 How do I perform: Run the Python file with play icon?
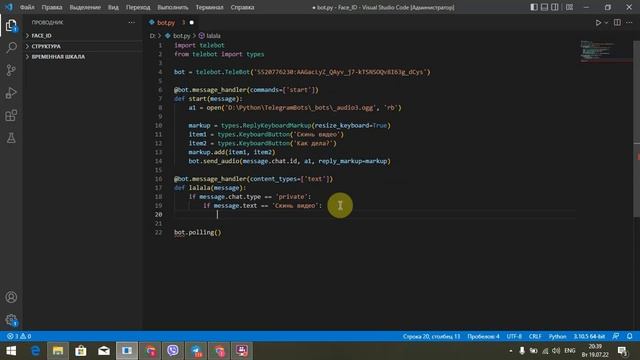click(x=598, y=23)
